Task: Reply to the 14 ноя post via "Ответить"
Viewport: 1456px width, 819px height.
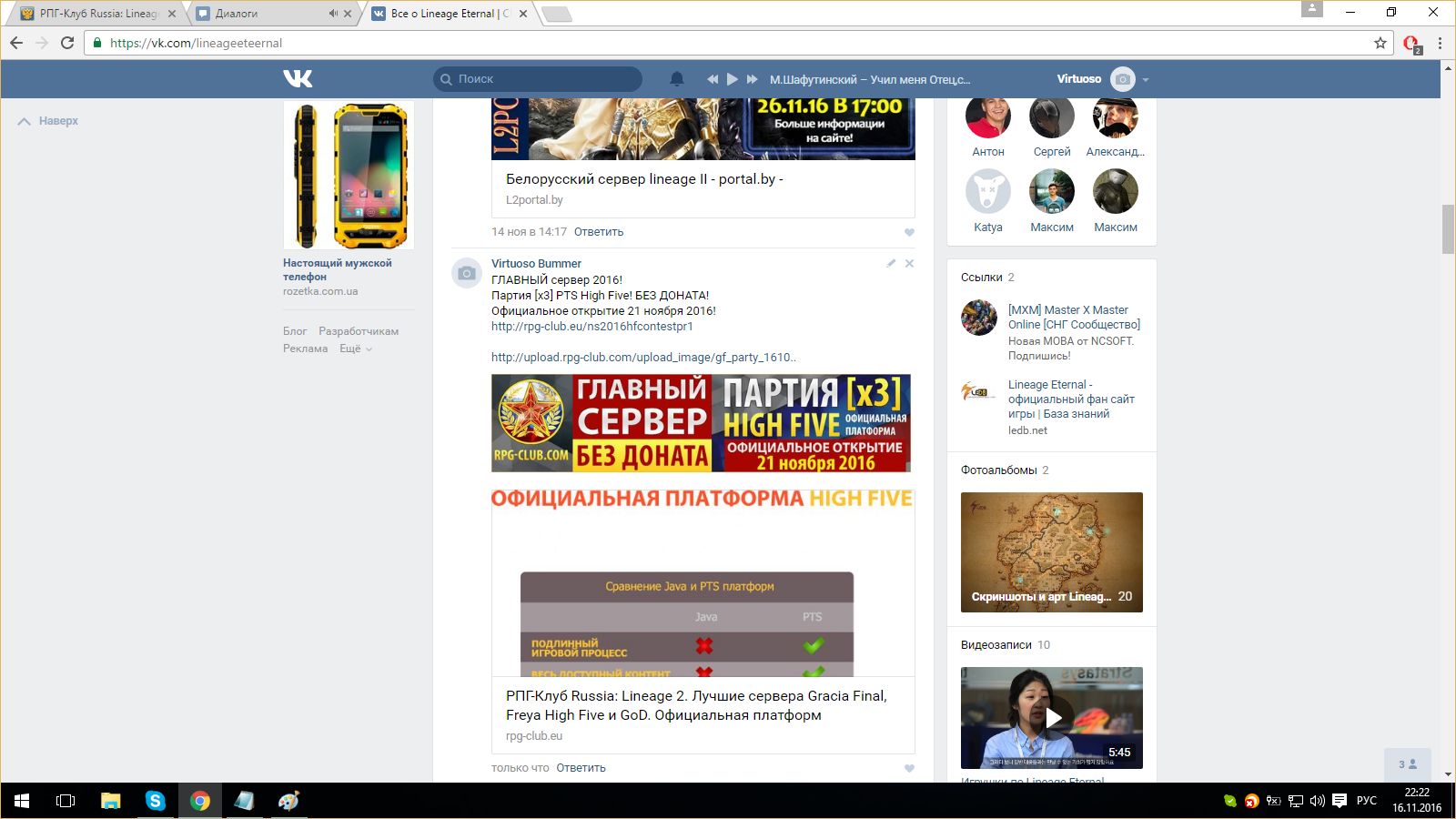Action: click(x=598, y=232)
